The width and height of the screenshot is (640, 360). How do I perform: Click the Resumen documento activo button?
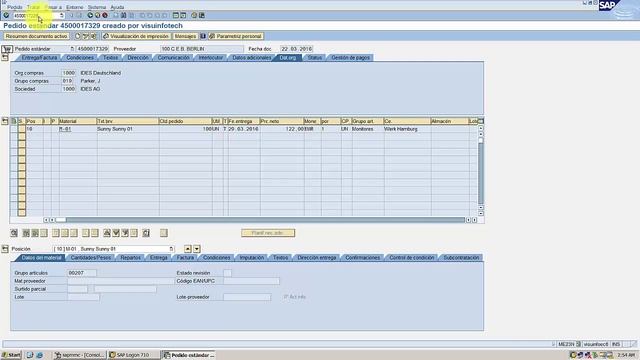click(x=36, y=36)
